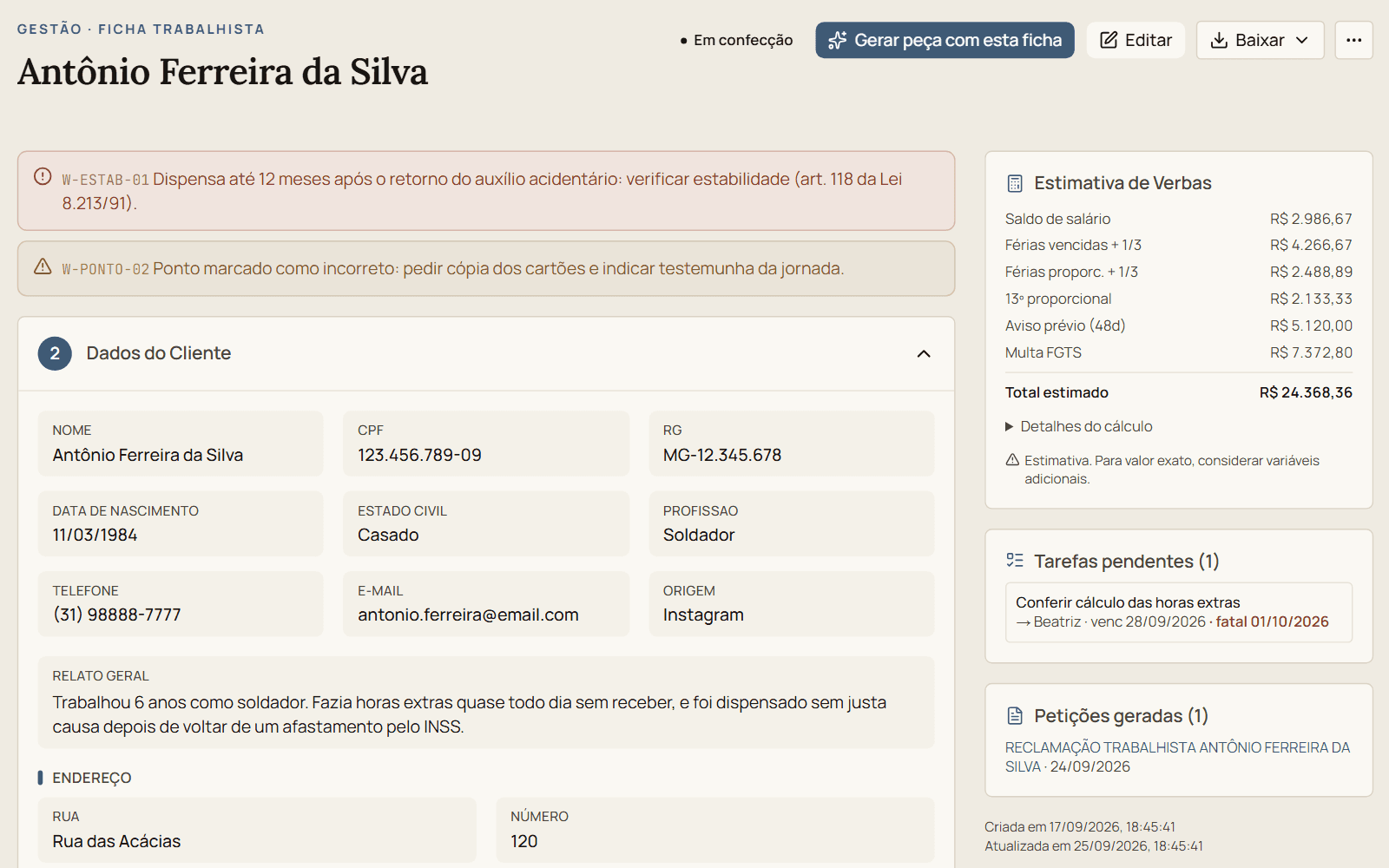The height and width of the screenshot is (868, 1389).
Task: Open the Baixar dropdown chevron
Action: [1302, 41]
